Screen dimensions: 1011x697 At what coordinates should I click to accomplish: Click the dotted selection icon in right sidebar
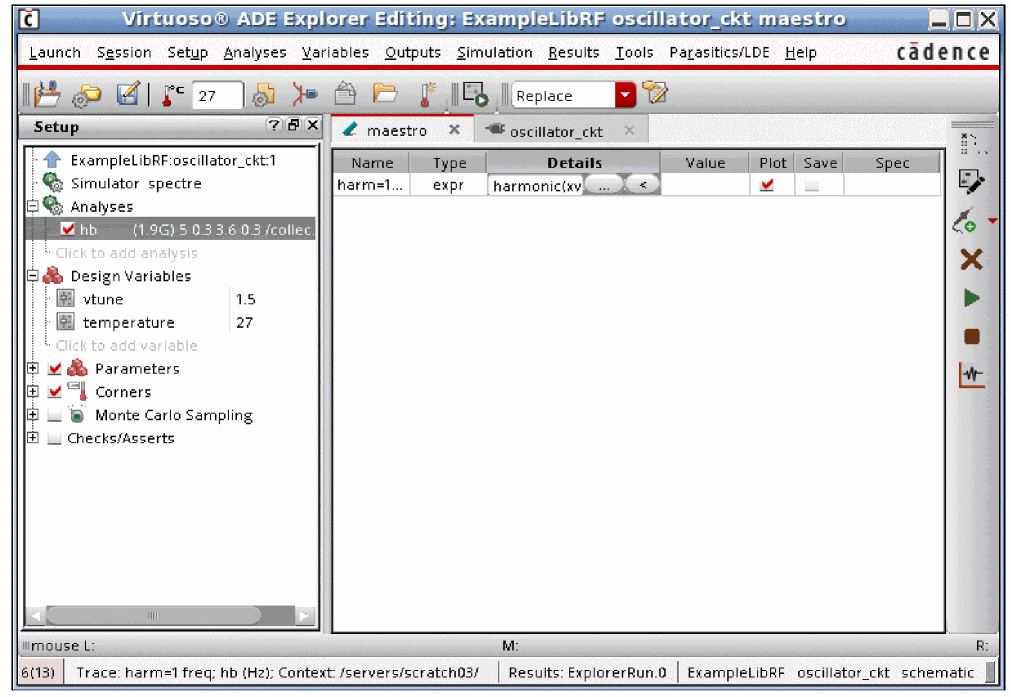[972, 143]
